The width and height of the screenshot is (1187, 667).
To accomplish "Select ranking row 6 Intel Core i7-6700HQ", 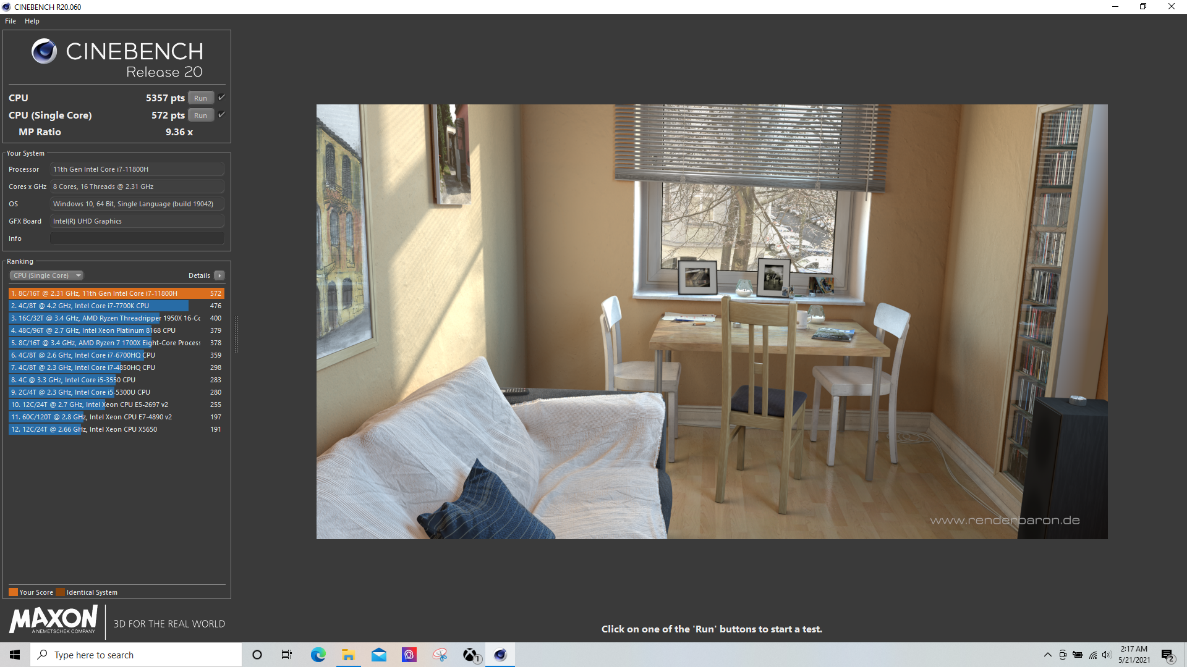I will 117,355.
